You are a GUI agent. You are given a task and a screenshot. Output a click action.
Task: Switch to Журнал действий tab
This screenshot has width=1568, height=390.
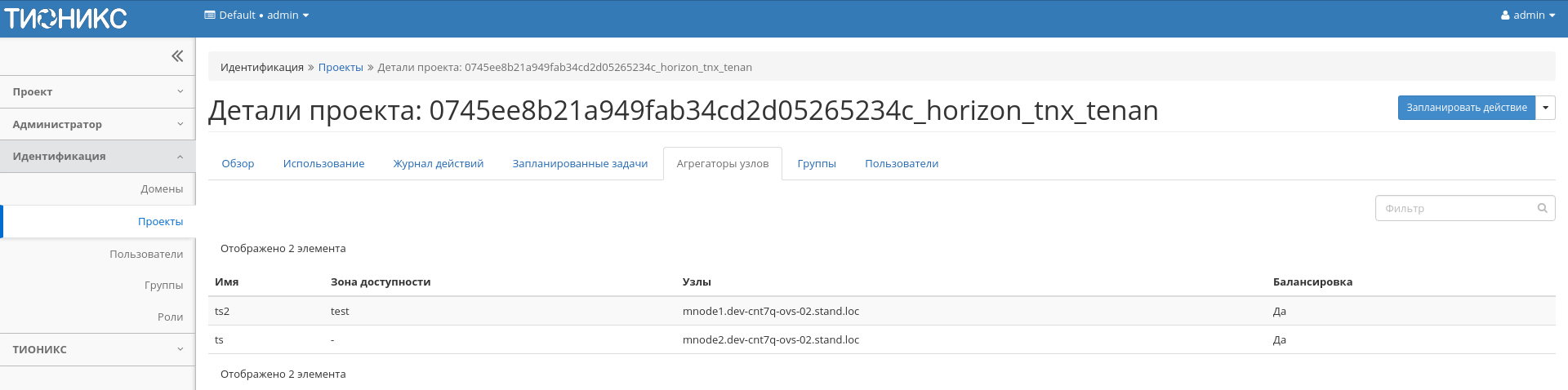438,164
